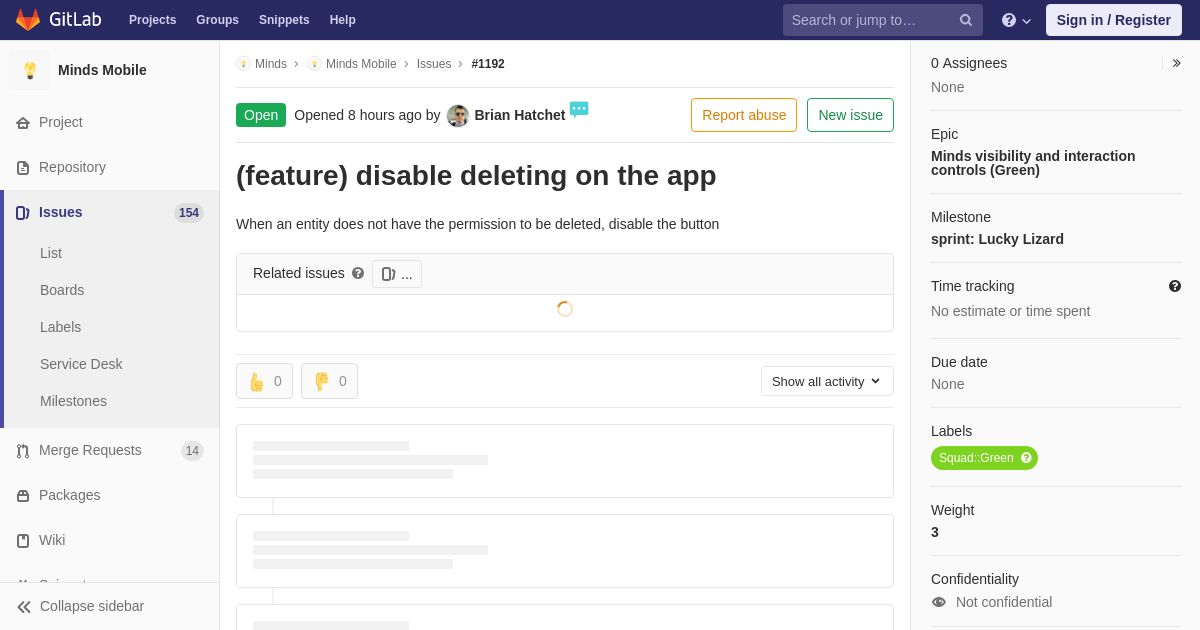Open the Milestones submenu item
Screen dimensions: 1200x630
point(73,401)
